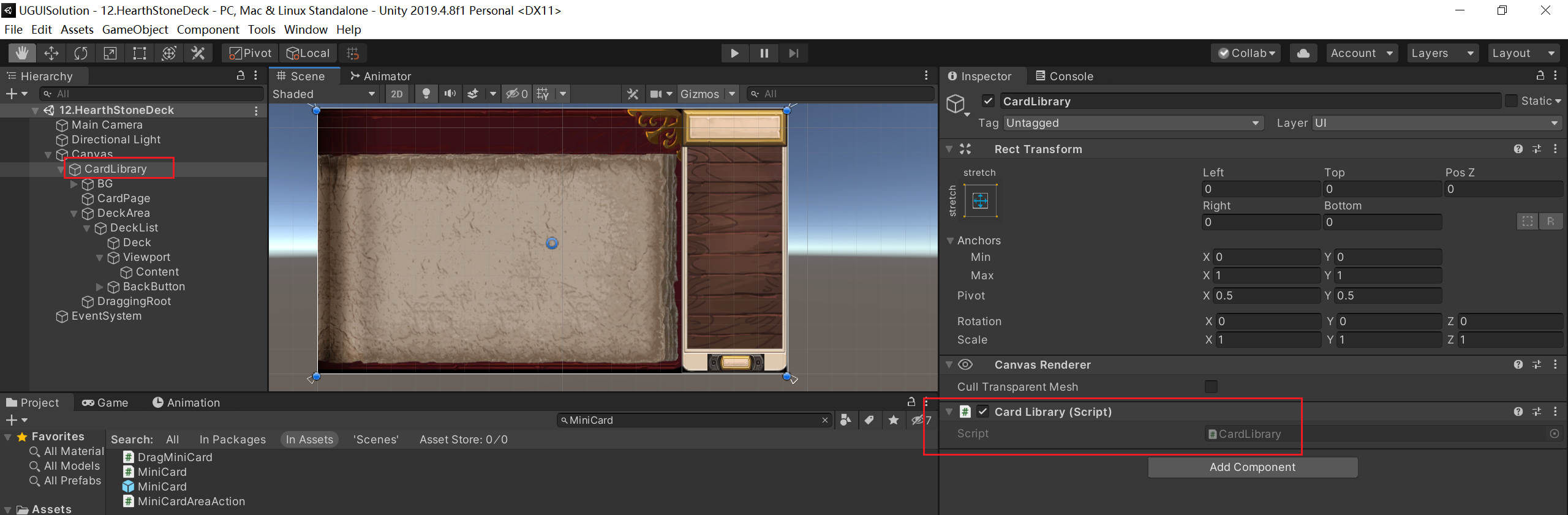Select DraggingRoot in Hierarchy

tap(134, 301)
